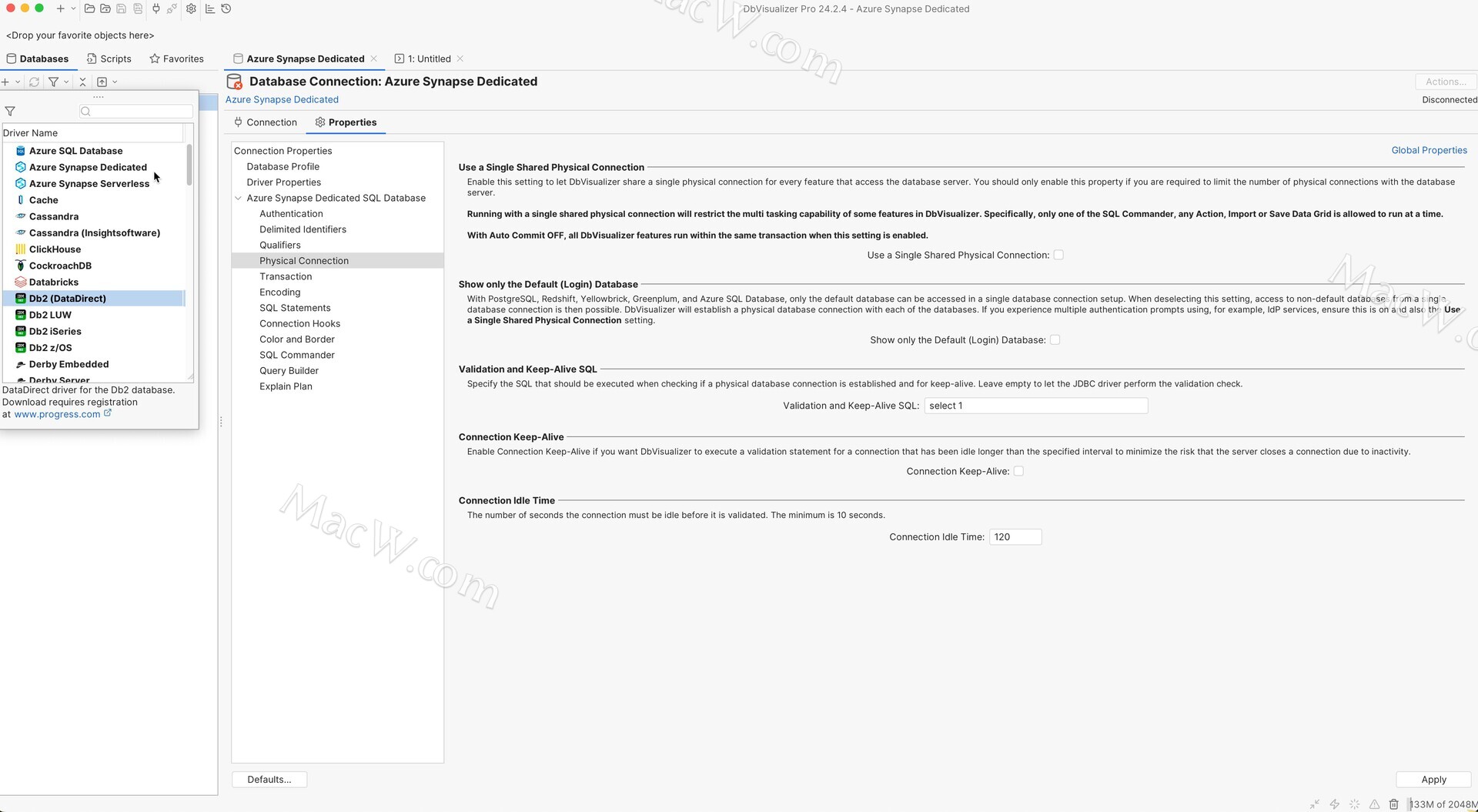
Task: Click the Connection Idle Time field
Action: click(1015, 537)
